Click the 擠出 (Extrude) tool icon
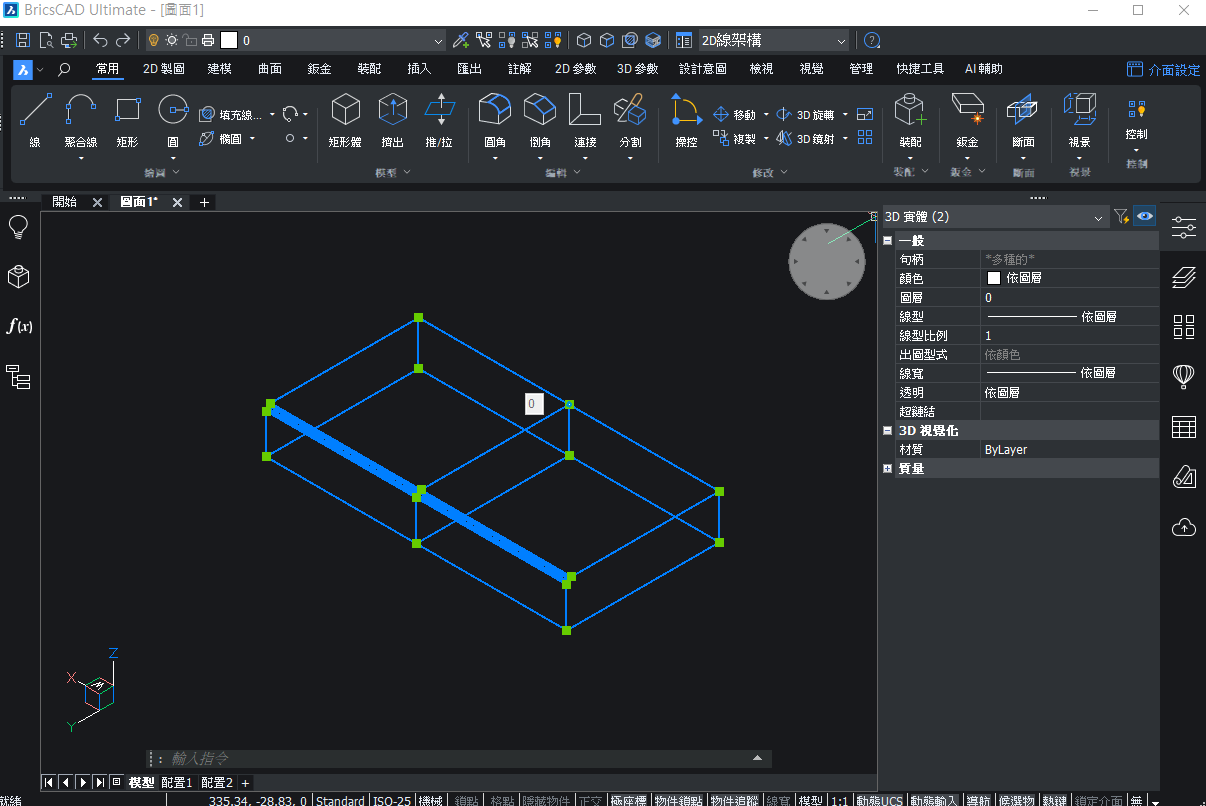 tap(392, 108)
